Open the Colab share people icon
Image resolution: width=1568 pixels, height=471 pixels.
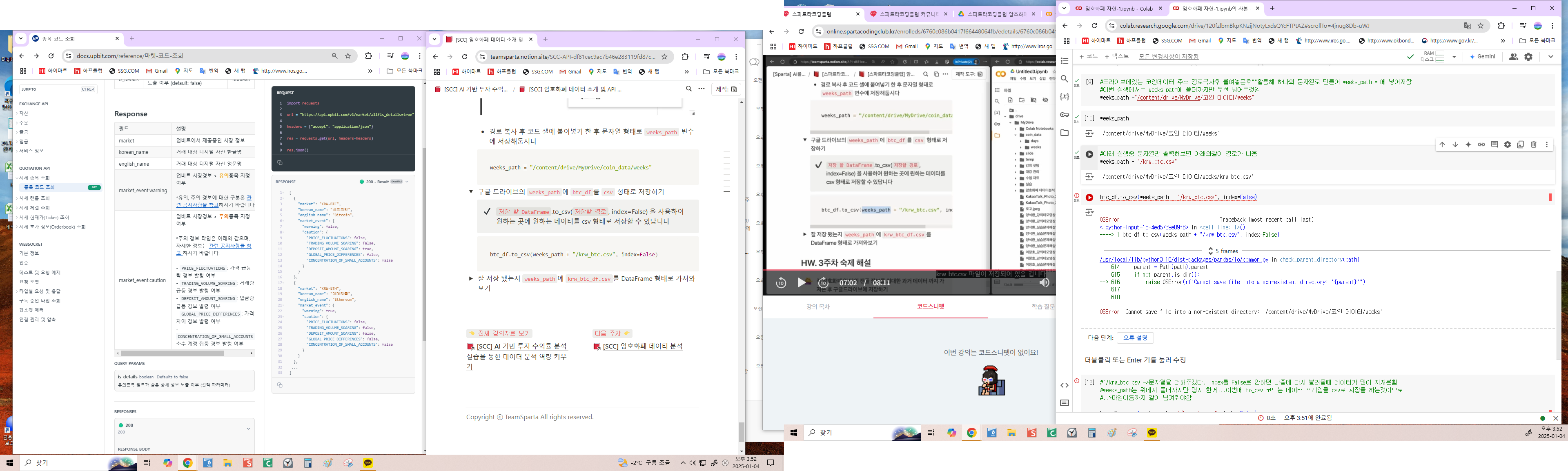[x=1513, y=57]
